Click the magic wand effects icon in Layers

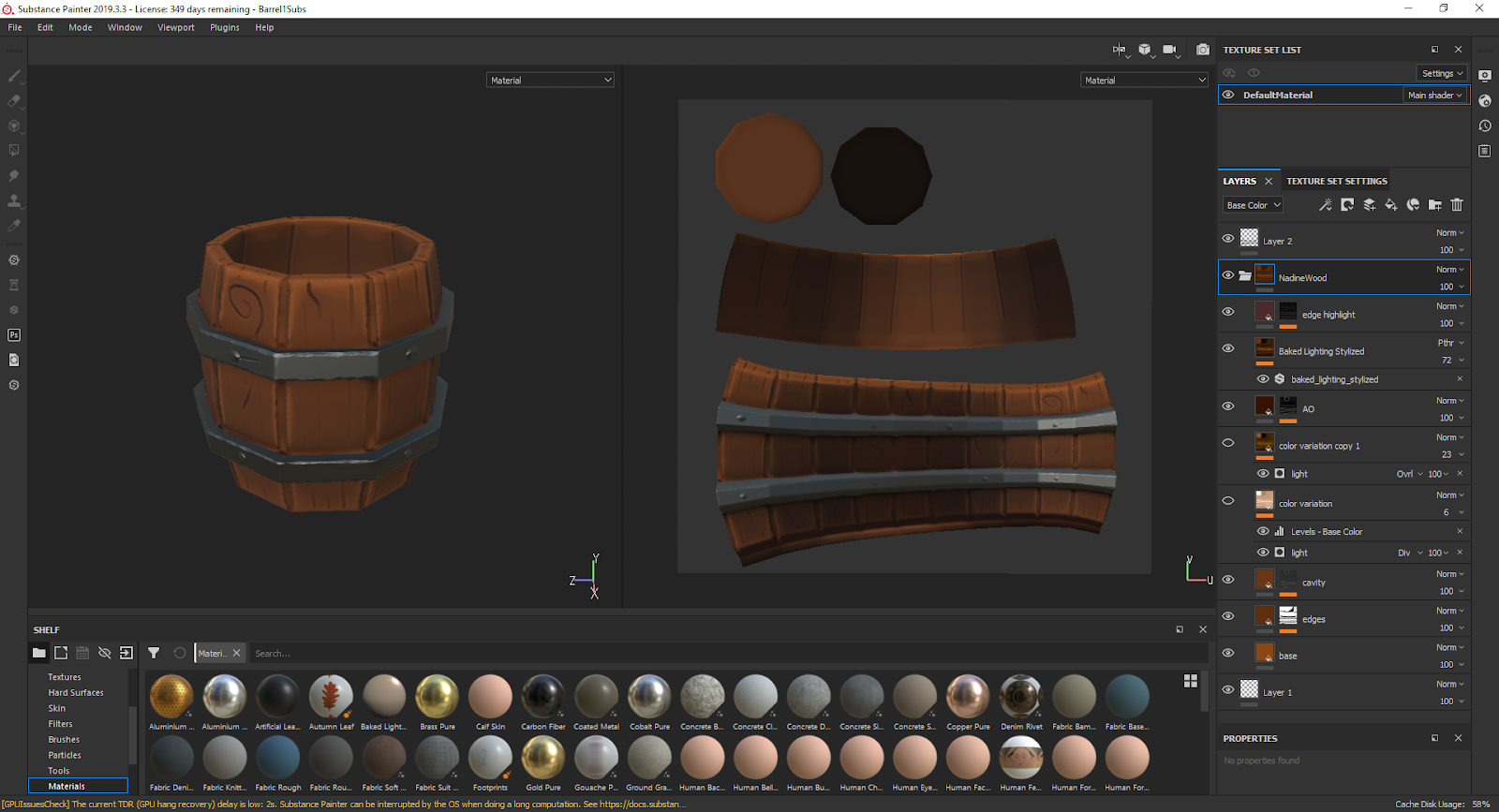coord(1325,205)
